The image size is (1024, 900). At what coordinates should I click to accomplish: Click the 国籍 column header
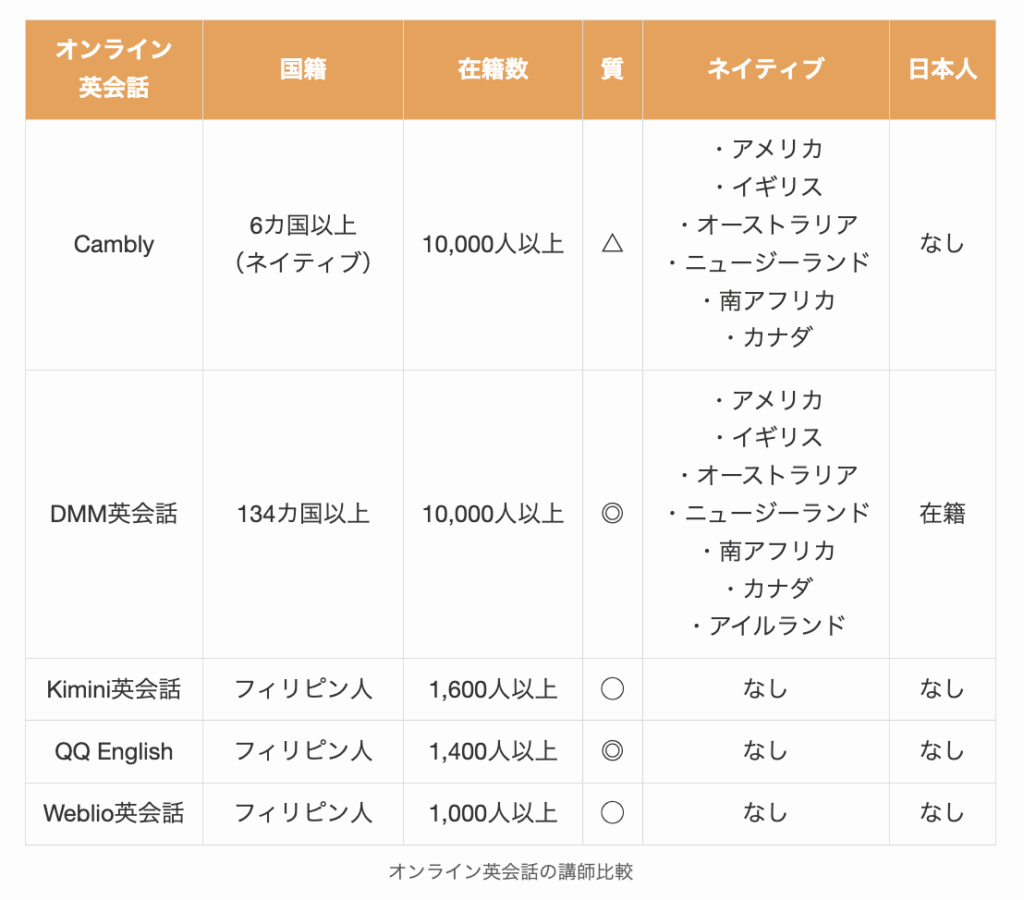coord(303,69)
